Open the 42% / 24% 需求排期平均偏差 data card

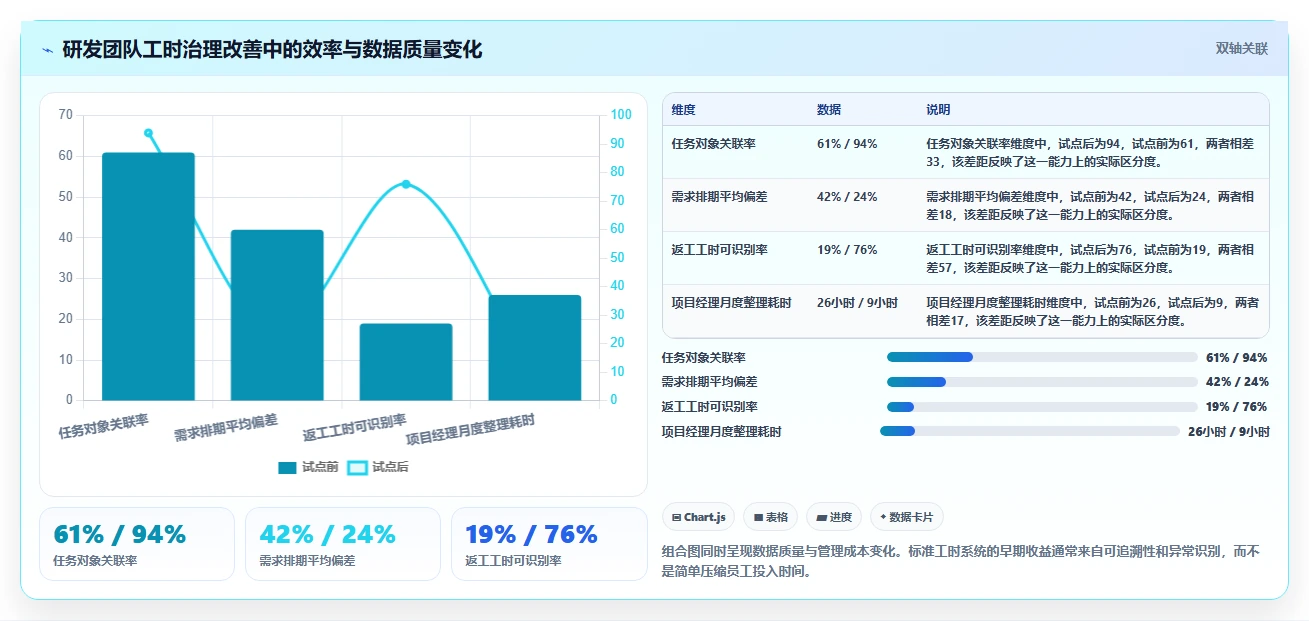tap(343, 544)
